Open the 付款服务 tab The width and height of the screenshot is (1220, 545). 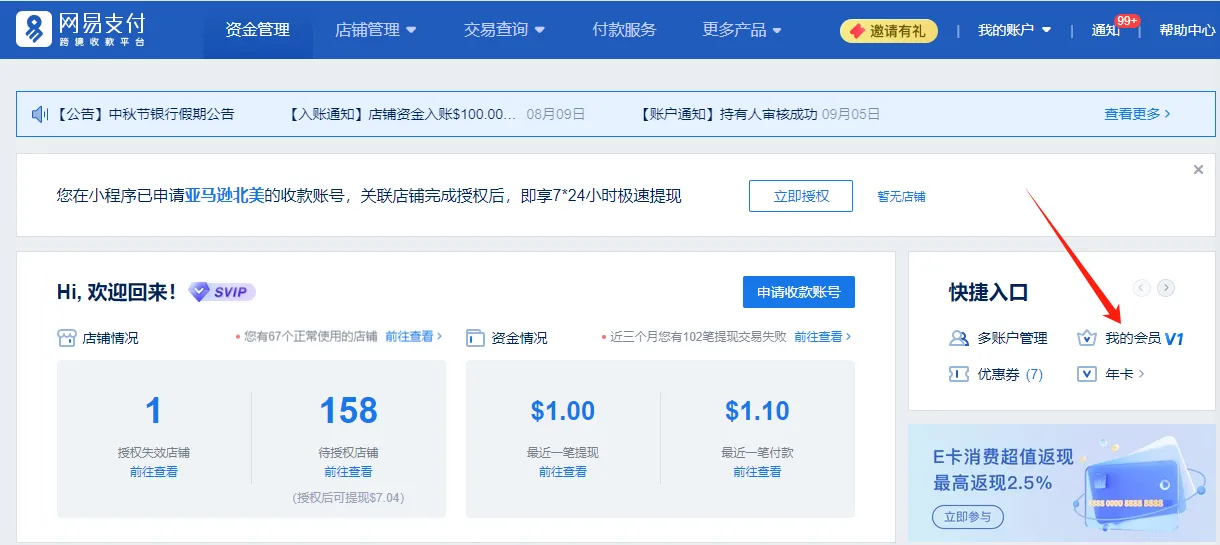624,30
